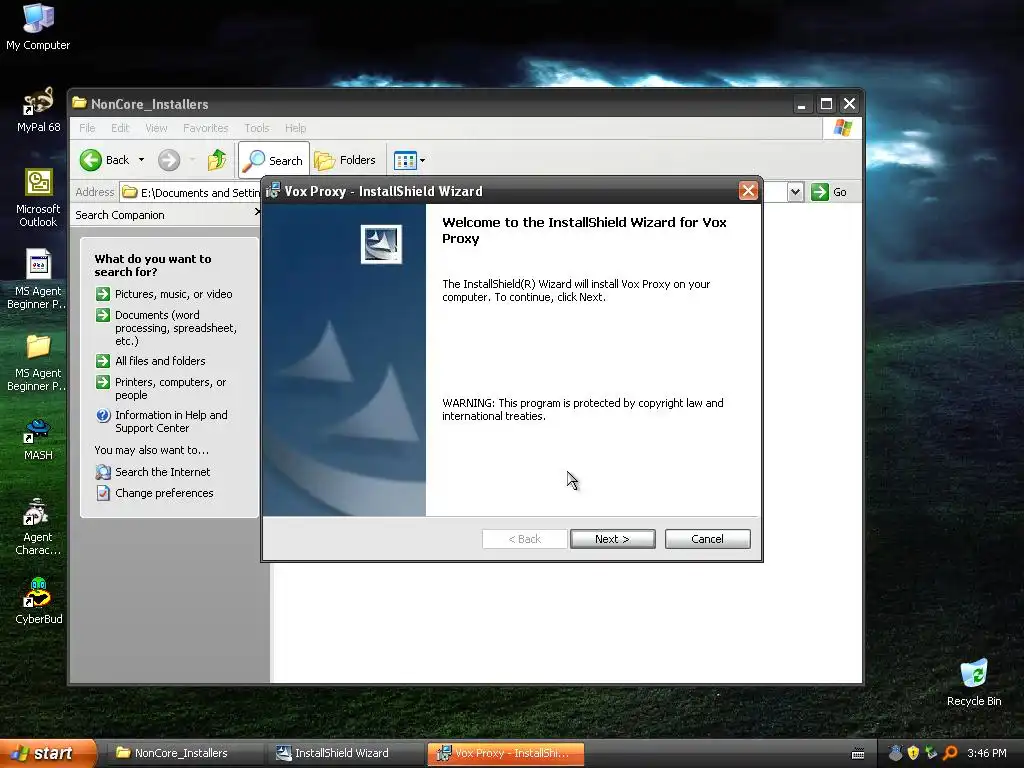This screenshot has width=1024, height=768.
Task: Open Agent Character desktop shortcut
Action: coord(38,527)
